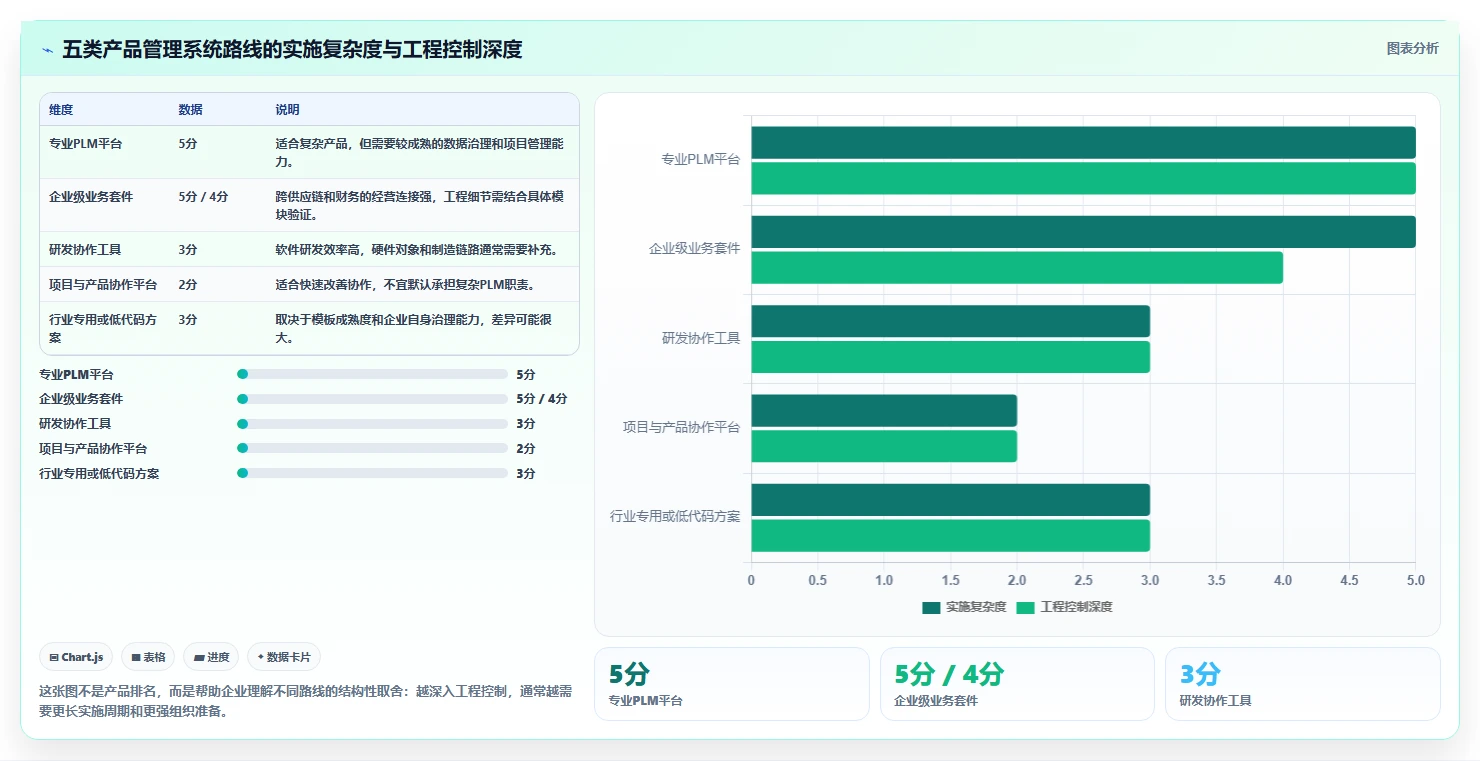The width and height of the screenshot is (1480, 761).
Task: Click the 专业PLM平台 实施复杂度 dark bar
Action: pos(1083,142)
